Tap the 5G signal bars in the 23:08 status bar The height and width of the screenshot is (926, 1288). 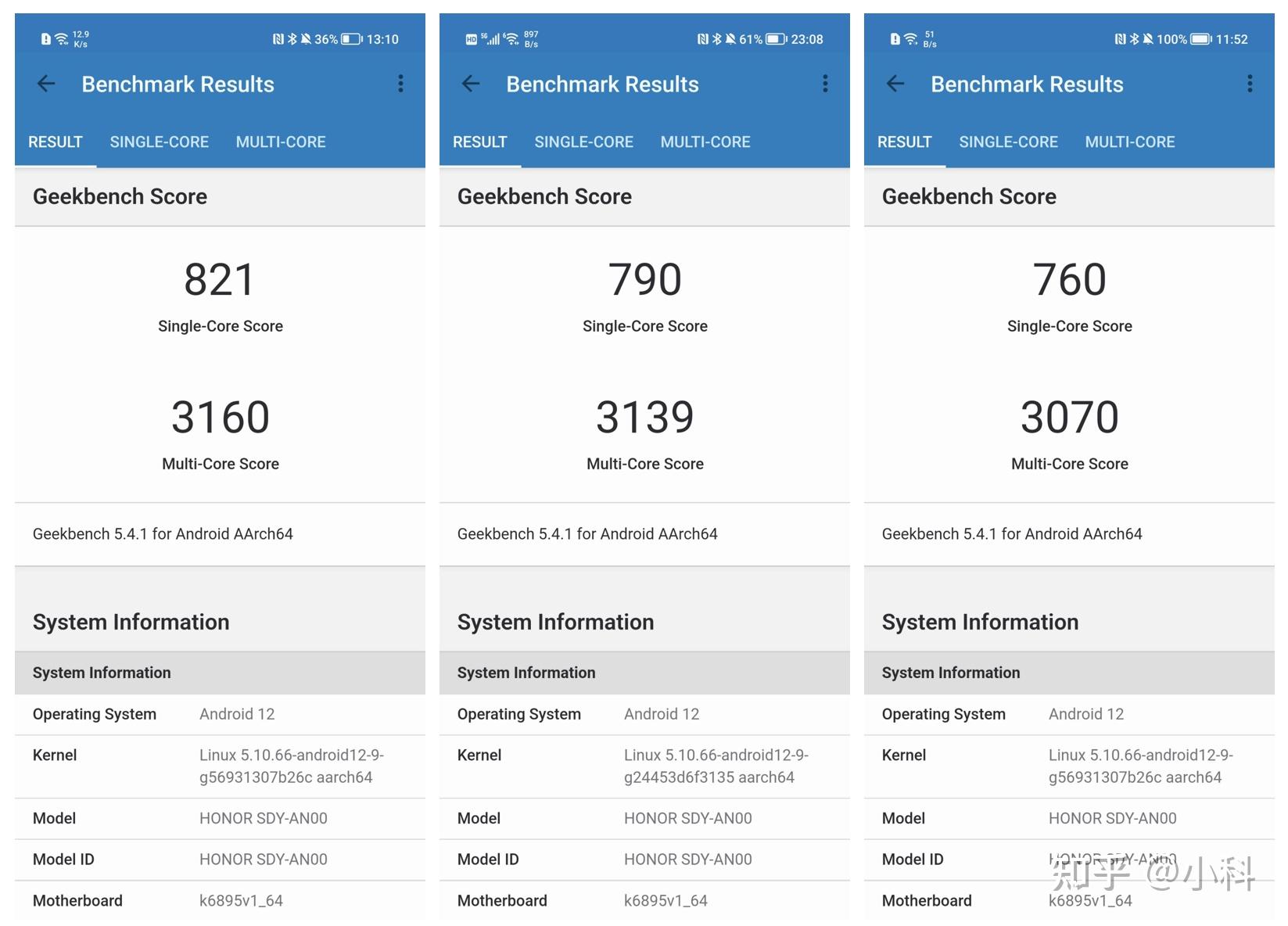coord(490,38)
